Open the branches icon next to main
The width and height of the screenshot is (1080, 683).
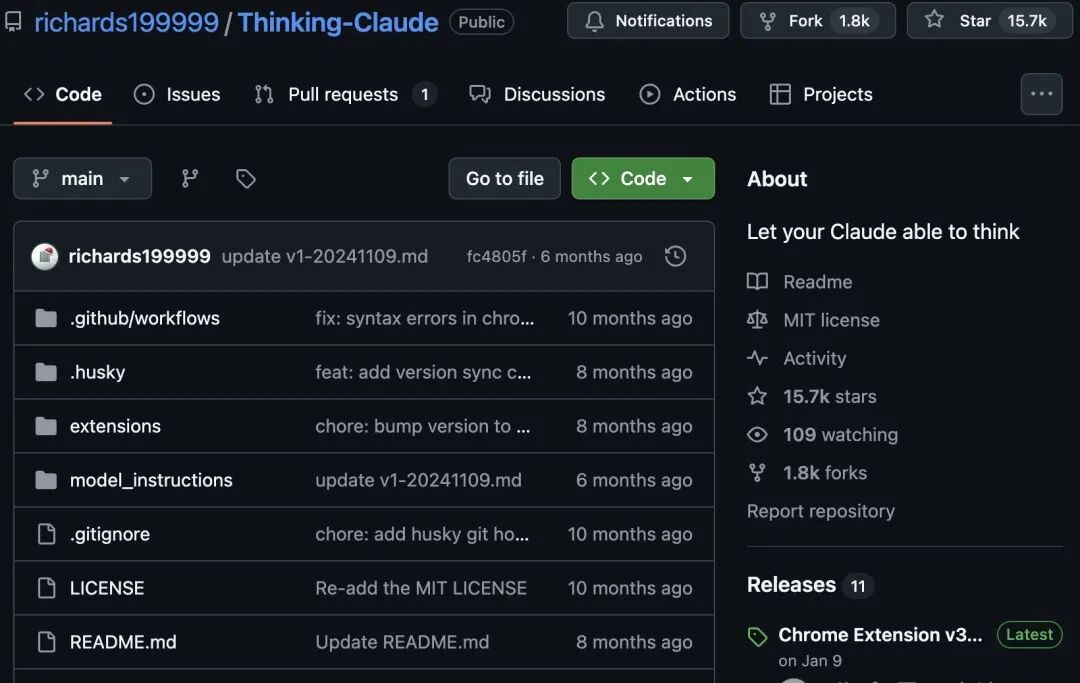(x=190, y=179)
